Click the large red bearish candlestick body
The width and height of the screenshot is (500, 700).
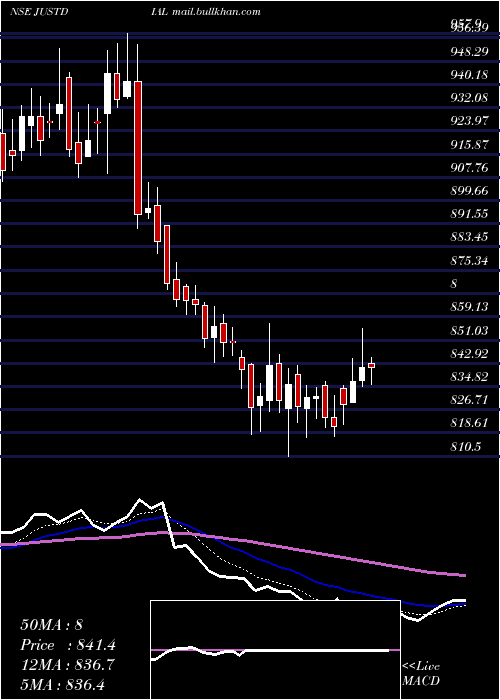tap(138, 148)
